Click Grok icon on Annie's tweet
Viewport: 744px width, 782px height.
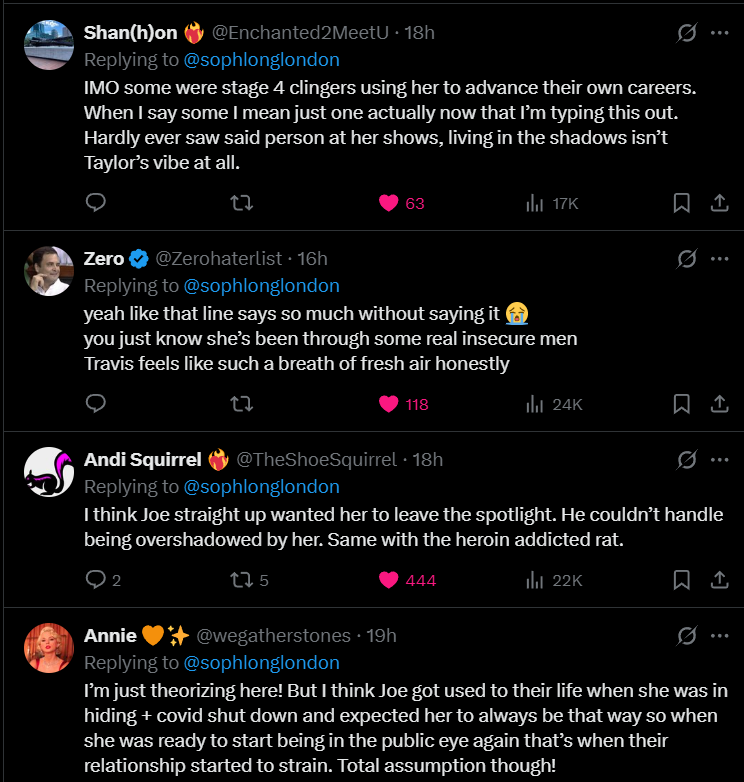click(x=686, y=635)
